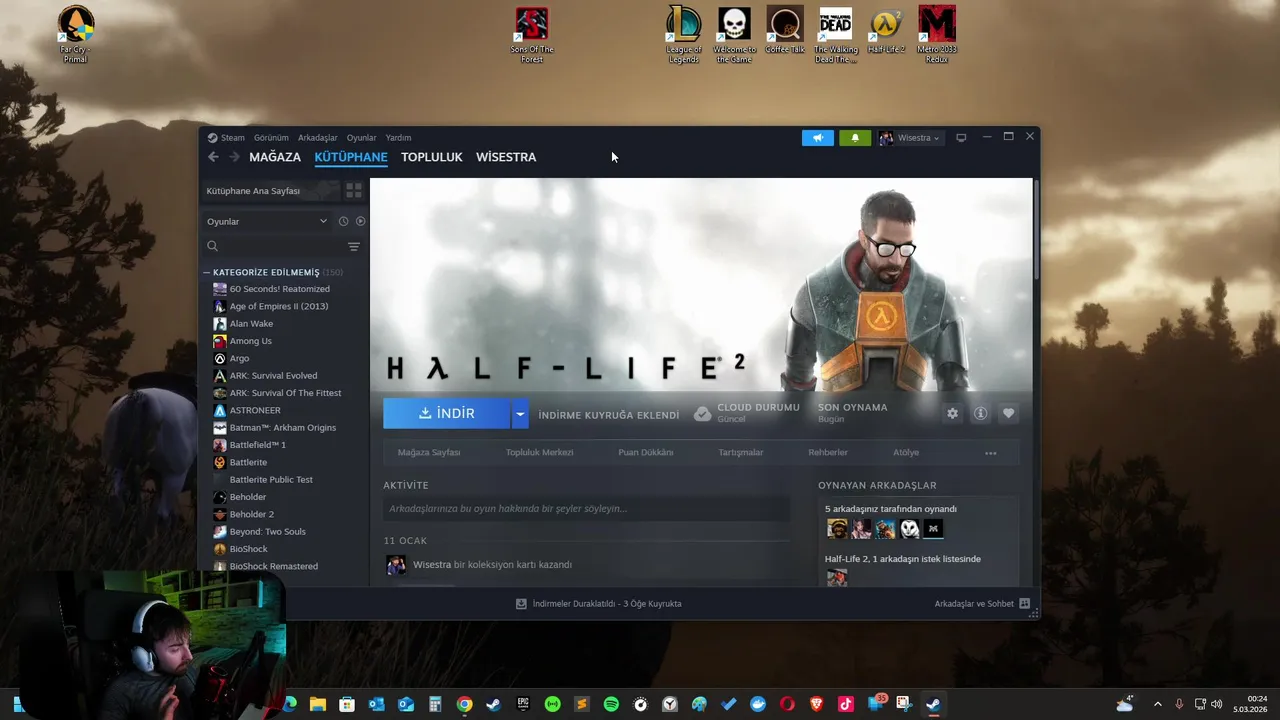This screenshot has height=720, width=1280.
Task: Click the Steam announcements megaphone icon
Action: pyautogui.click(x=817, y=138)
